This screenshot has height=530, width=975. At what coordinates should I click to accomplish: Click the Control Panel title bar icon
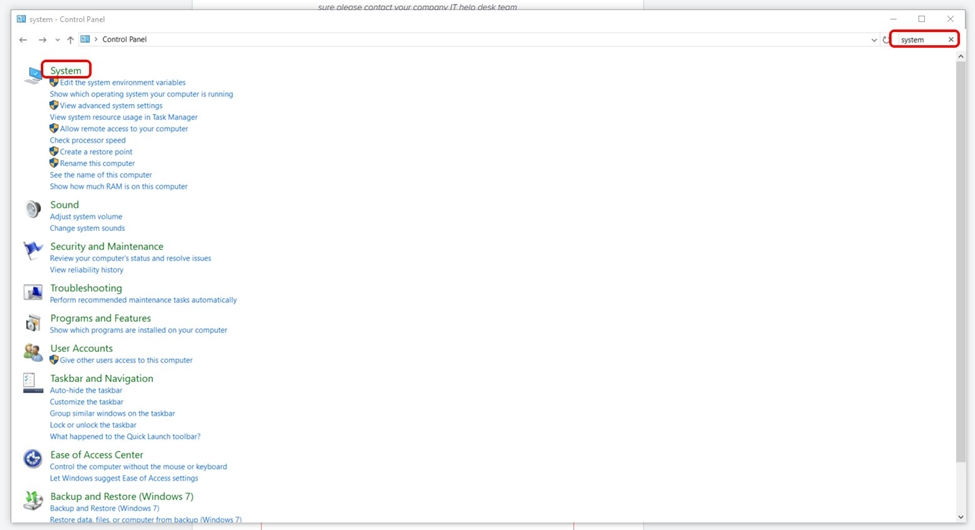click(21, 19)
